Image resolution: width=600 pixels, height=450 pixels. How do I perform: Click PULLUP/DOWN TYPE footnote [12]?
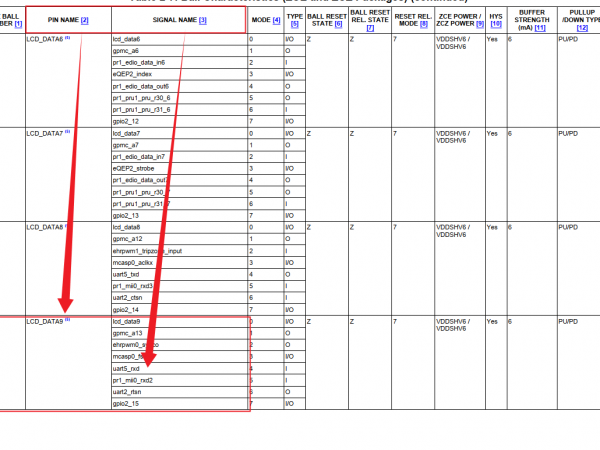click(583, 26)
